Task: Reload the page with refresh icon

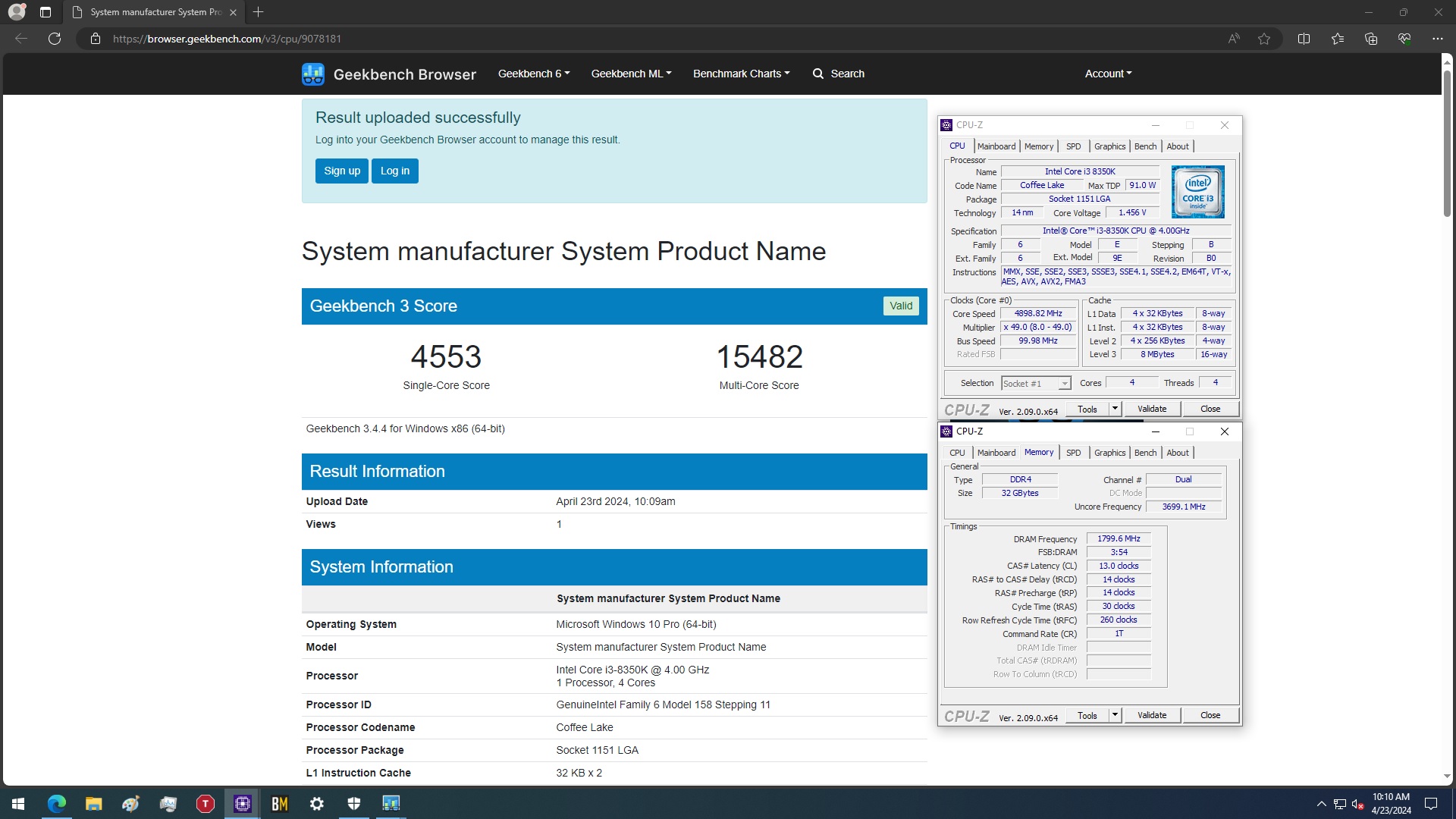Action: pyautogui.click(x=55, y=39)
